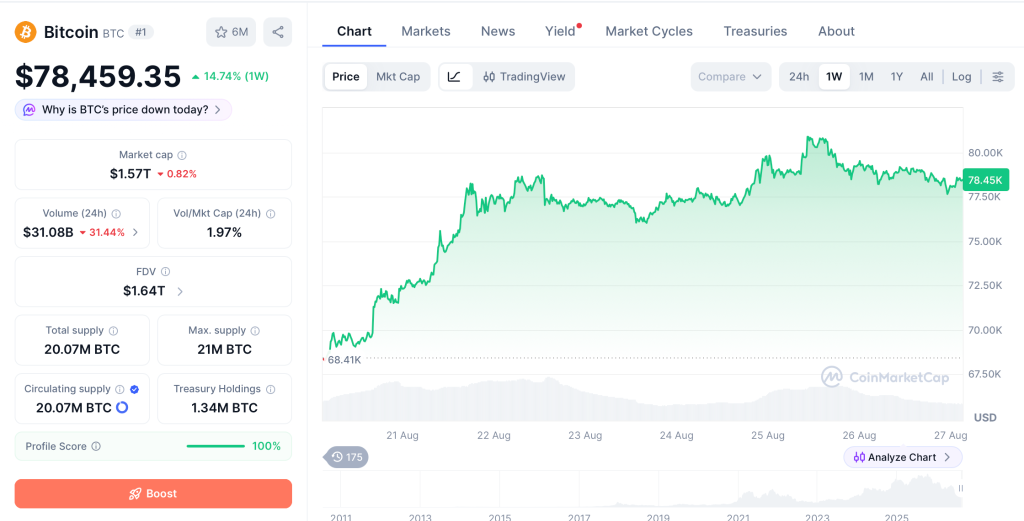The height and width of the screenshot is (521, 1024).
Task: Click the Treasury Holdings info icon
Action: point(270,389)
